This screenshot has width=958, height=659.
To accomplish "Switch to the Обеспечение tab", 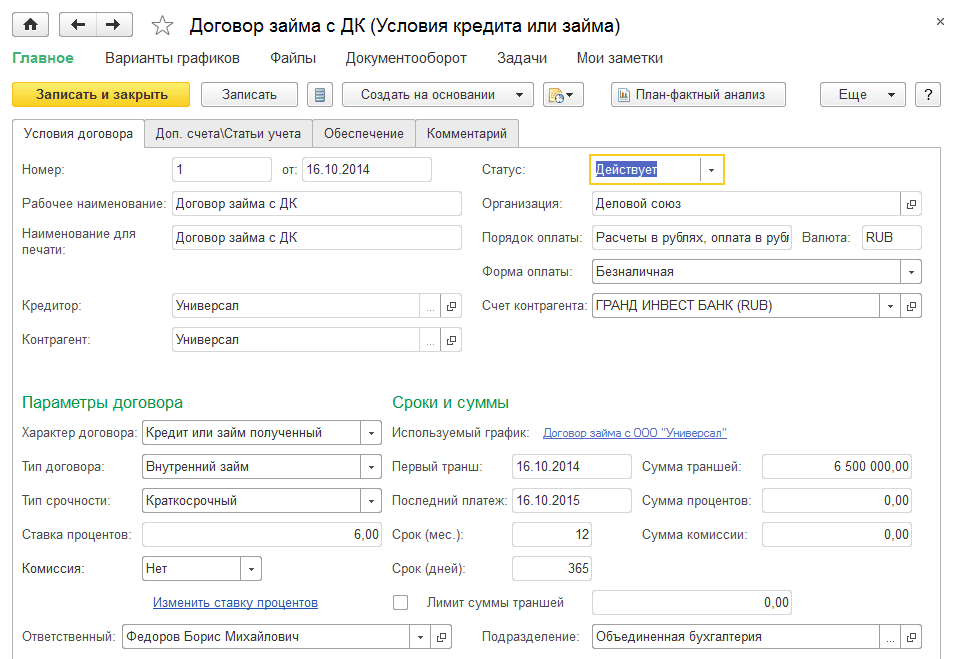I will click(364, 133).
